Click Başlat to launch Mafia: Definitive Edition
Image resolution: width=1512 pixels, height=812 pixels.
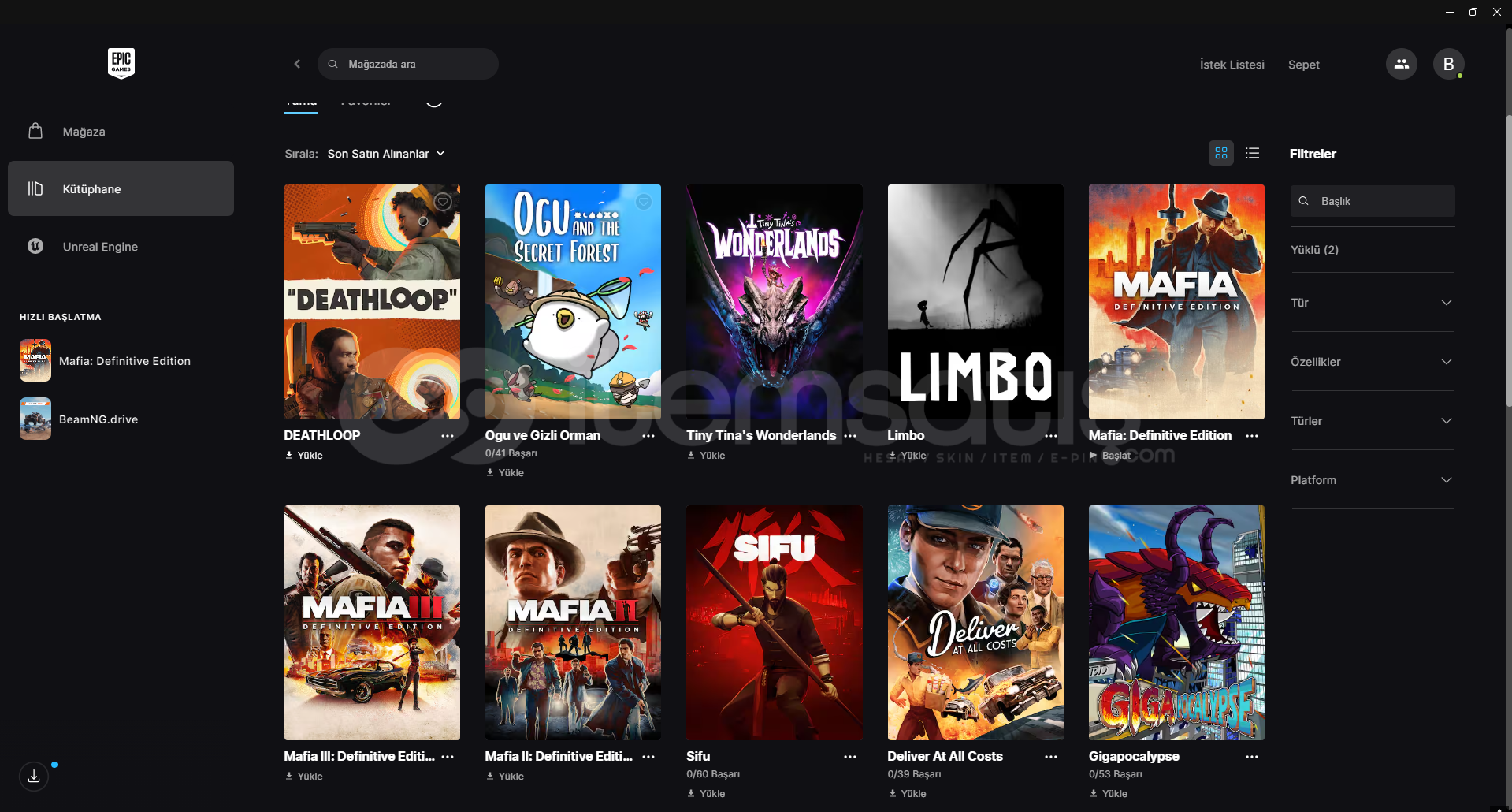click(1110, 456)
